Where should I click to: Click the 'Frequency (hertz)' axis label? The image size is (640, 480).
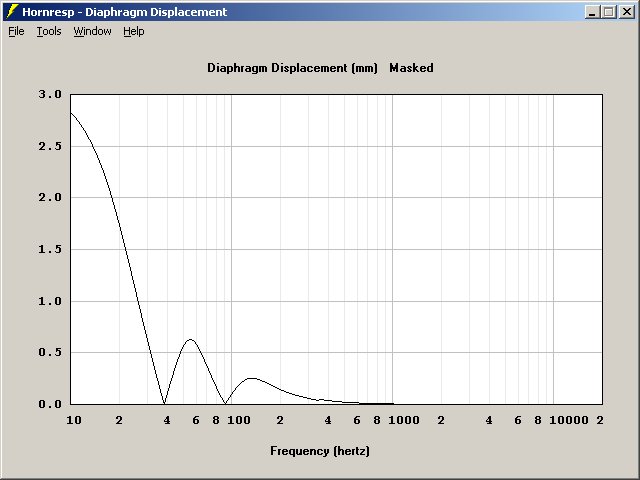pyautogui.click(x=320, y=451)
